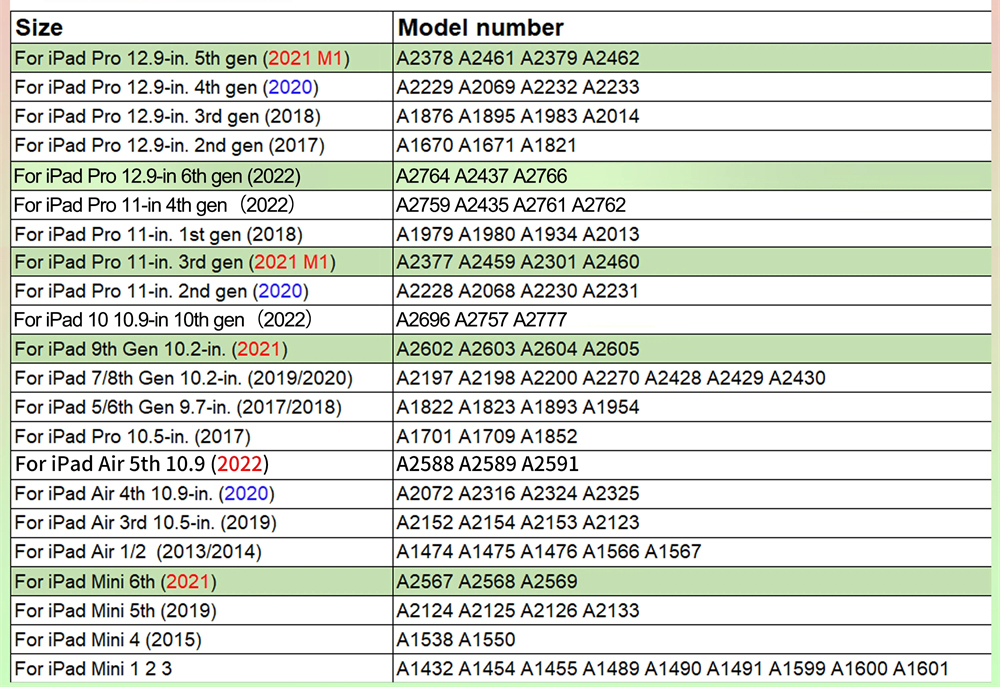
Task: Select model numbers "A2602 A2603 A2604 A2605"
Action: coord(517,349)
